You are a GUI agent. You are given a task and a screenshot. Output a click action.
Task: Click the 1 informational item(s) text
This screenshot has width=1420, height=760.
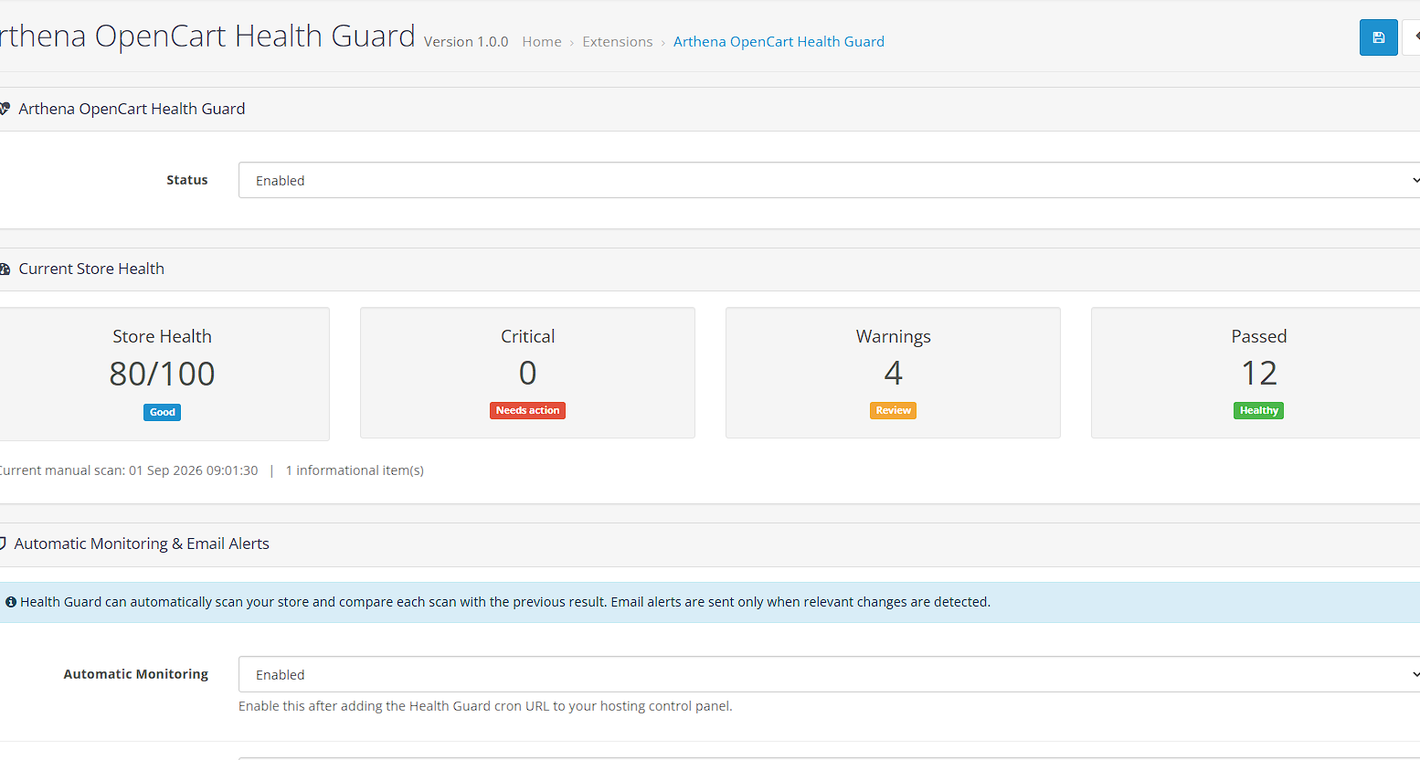355,470
